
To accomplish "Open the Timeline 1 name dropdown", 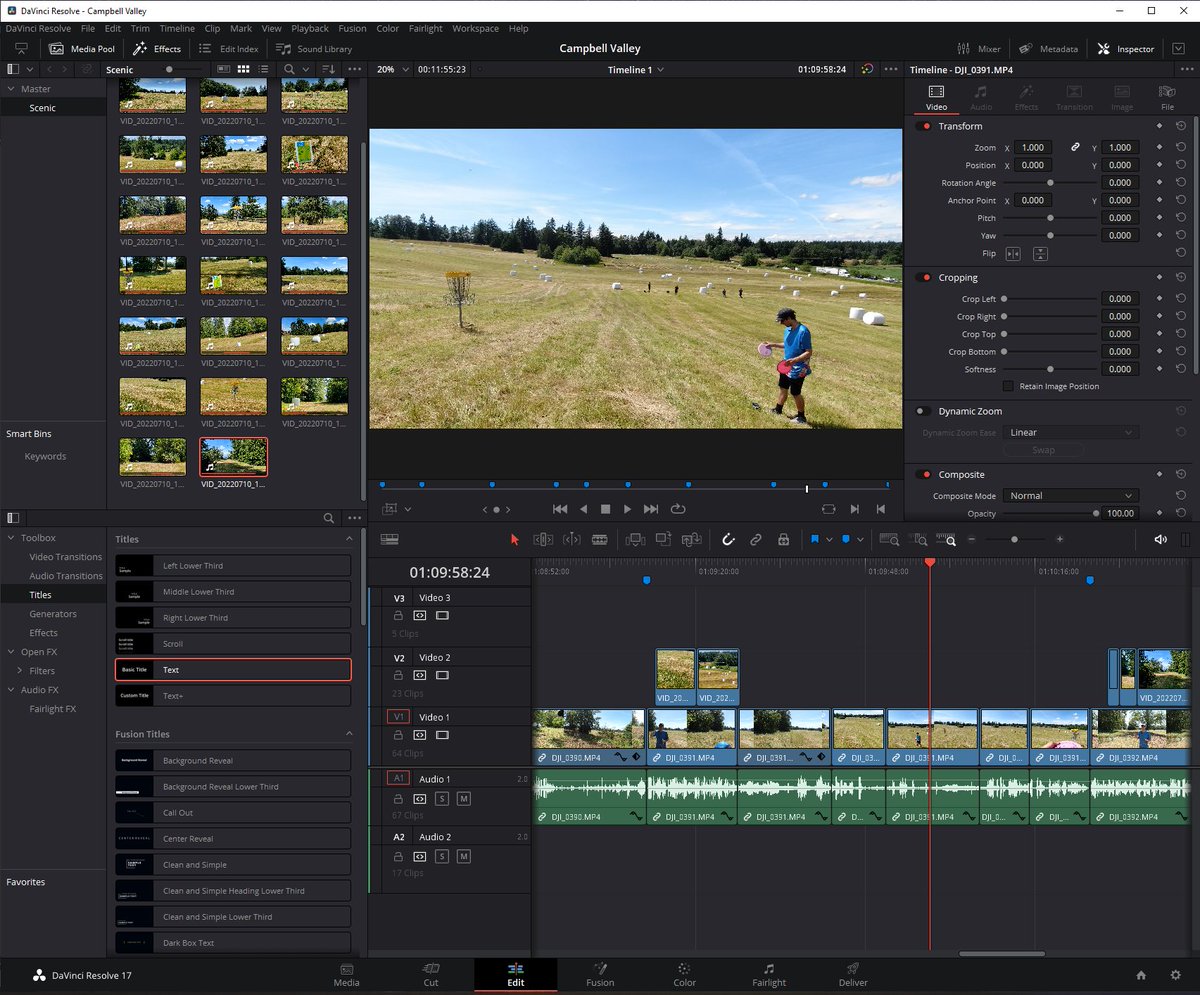I will 636,70.
